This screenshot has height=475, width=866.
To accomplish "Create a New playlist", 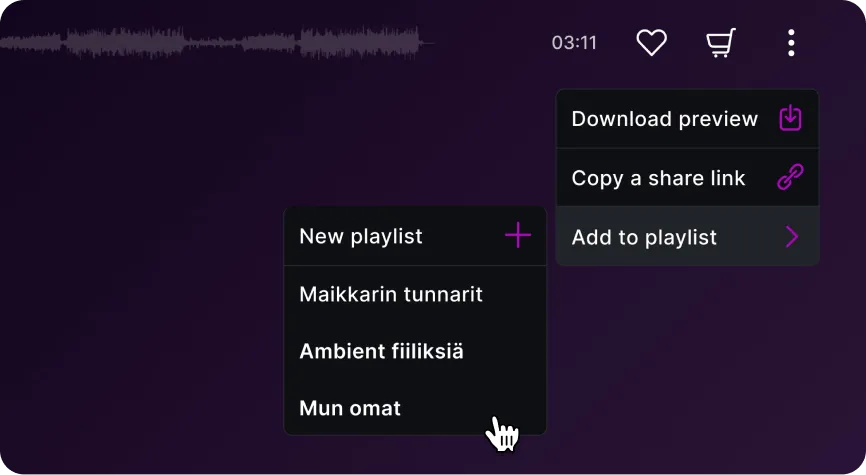I will pos(415,236).
